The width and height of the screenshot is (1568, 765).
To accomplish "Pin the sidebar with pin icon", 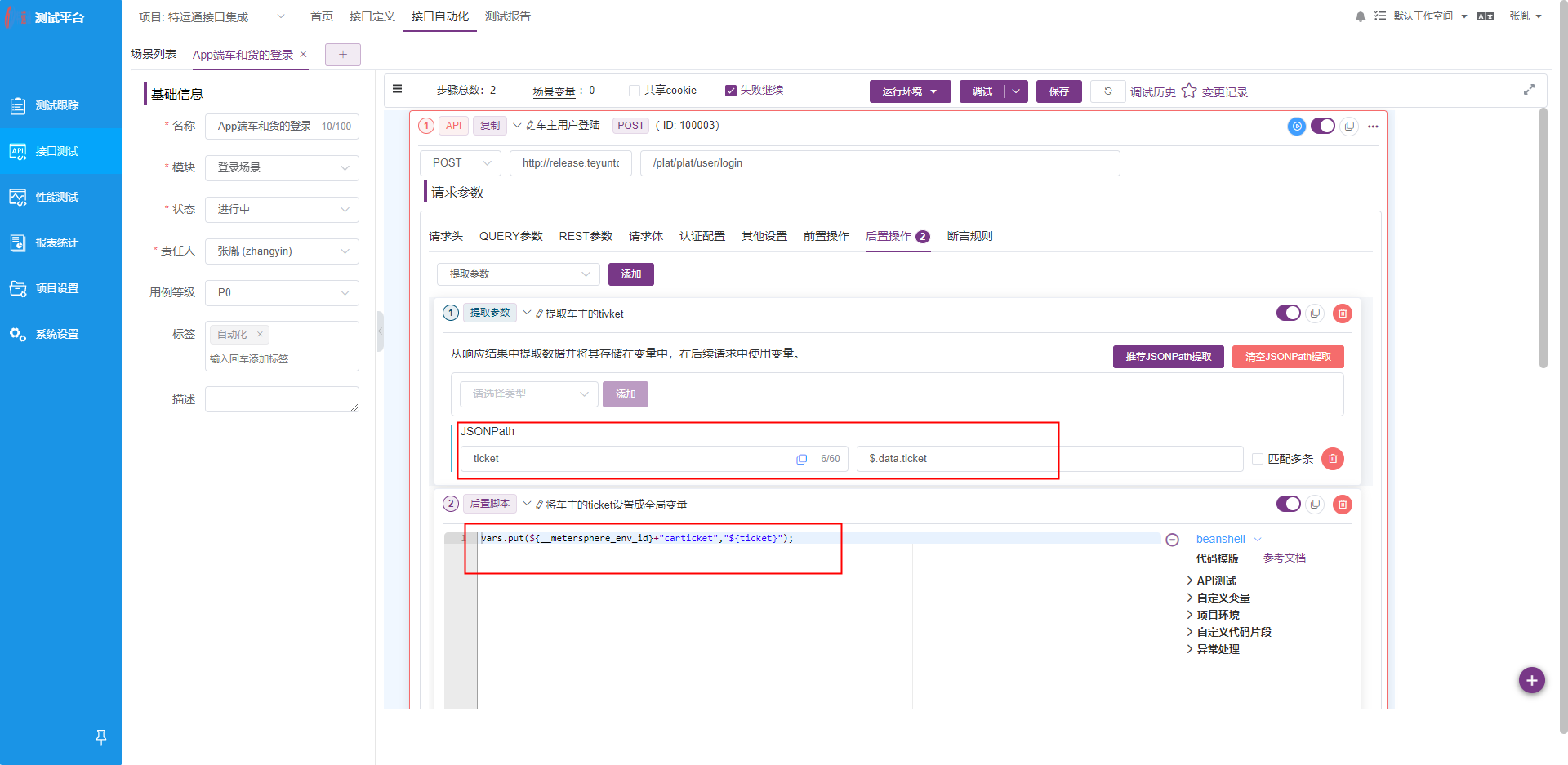I will pos(101,737).
